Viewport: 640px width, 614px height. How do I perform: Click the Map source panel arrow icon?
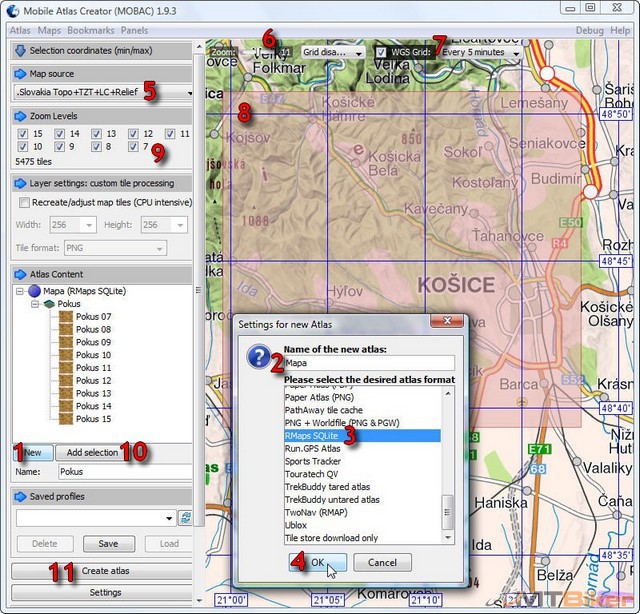(20, 74)
